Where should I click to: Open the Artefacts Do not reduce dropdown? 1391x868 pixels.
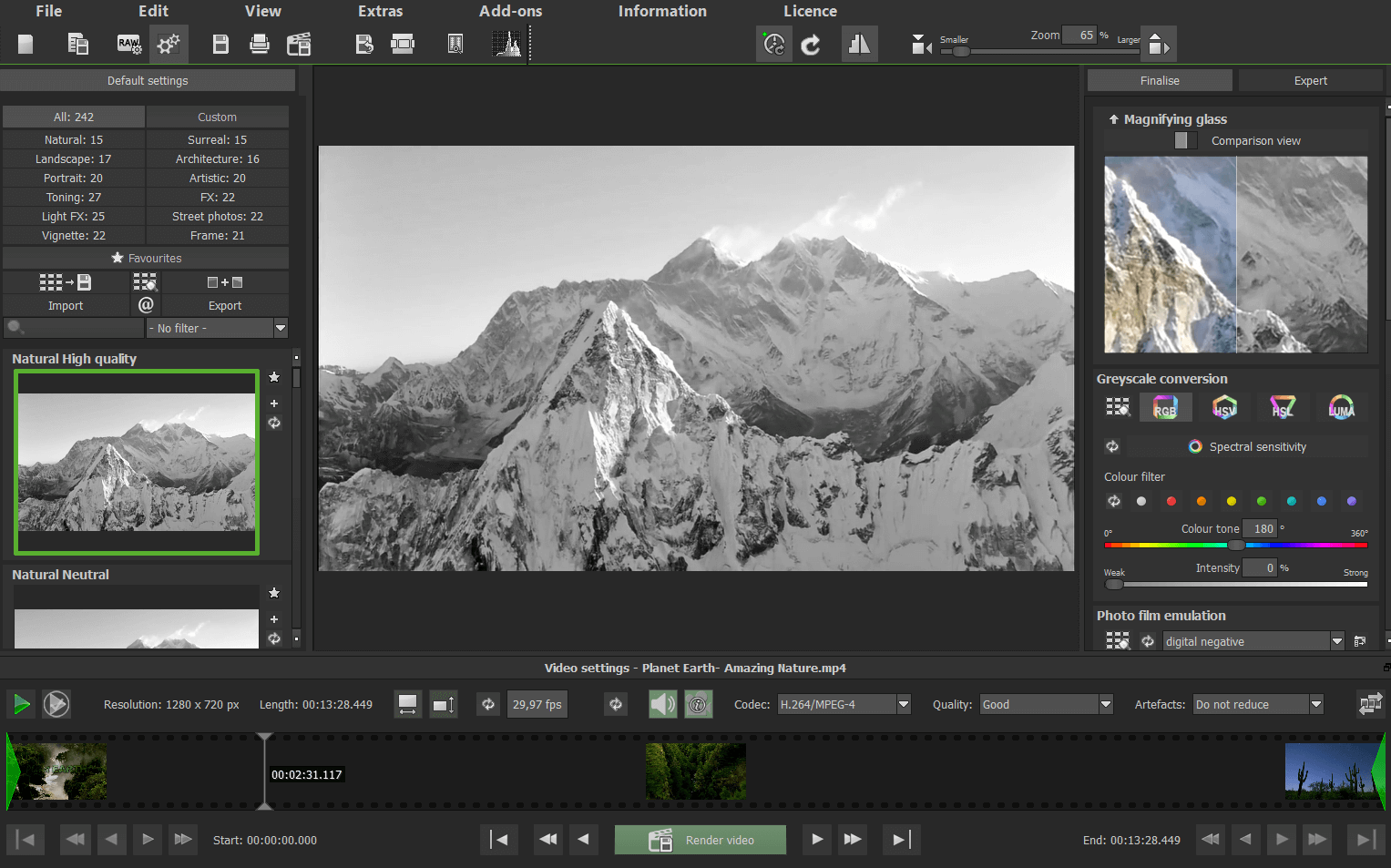1258,704
